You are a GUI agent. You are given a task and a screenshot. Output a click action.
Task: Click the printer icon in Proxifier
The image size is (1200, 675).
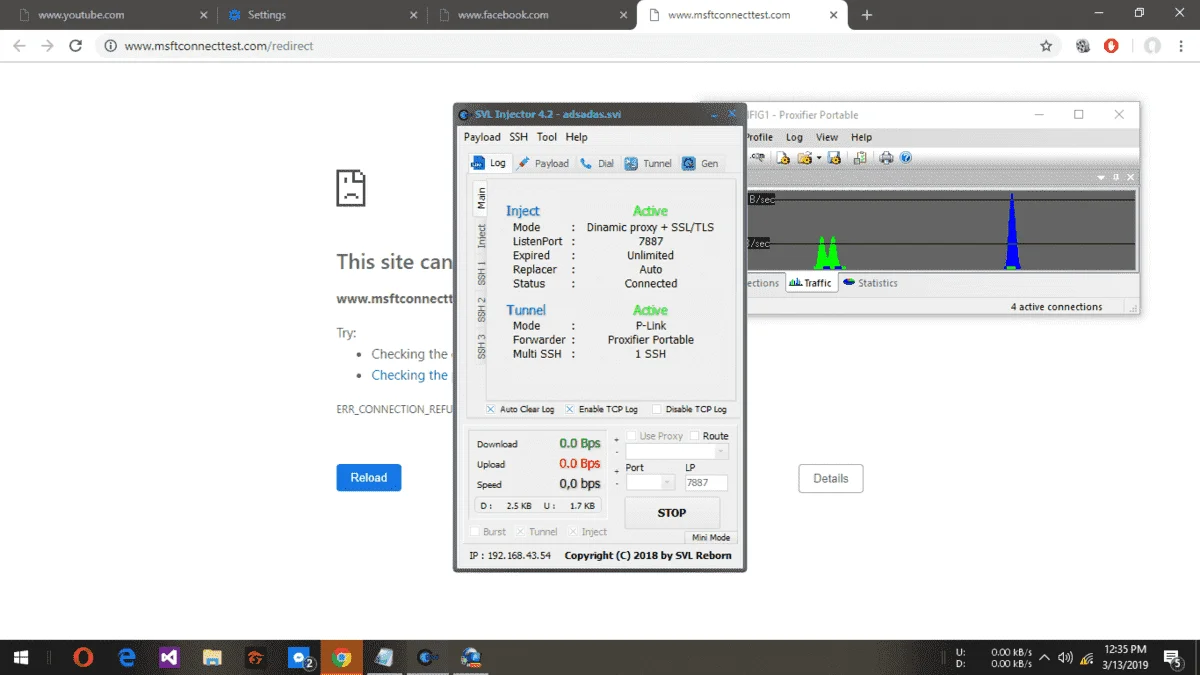click(x=886, y=158)
